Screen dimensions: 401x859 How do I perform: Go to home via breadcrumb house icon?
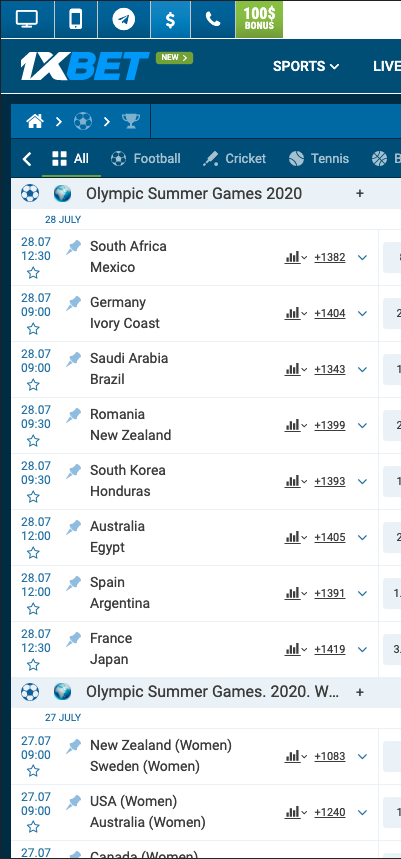pos(35,121)
